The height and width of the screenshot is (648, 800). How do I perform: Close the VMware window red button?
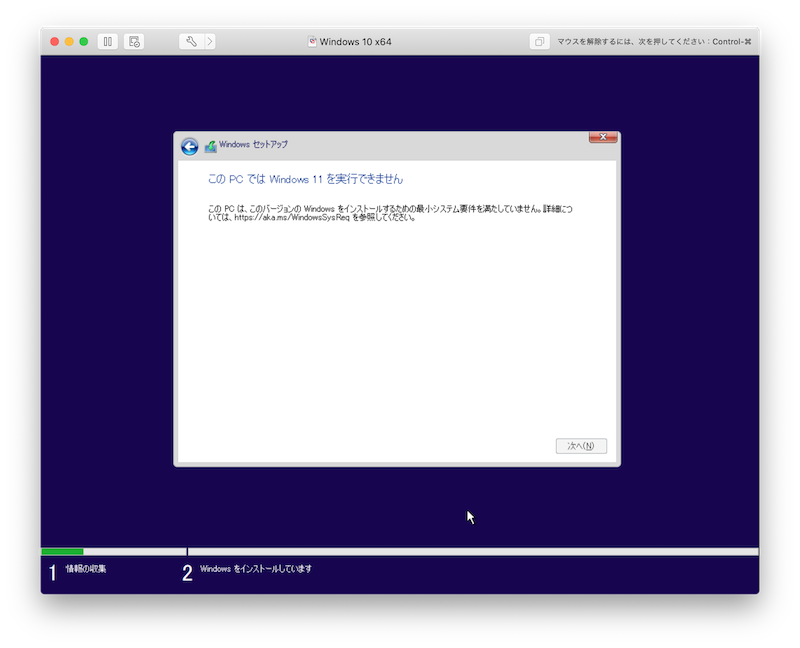pos(55,41)
